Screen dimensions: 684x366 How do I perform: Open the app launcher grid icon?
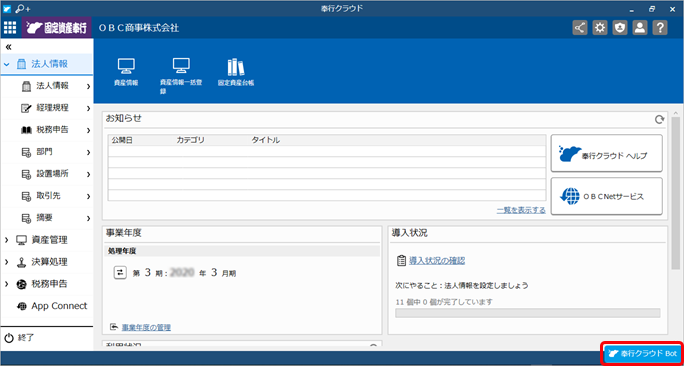[x=10, y=28]
